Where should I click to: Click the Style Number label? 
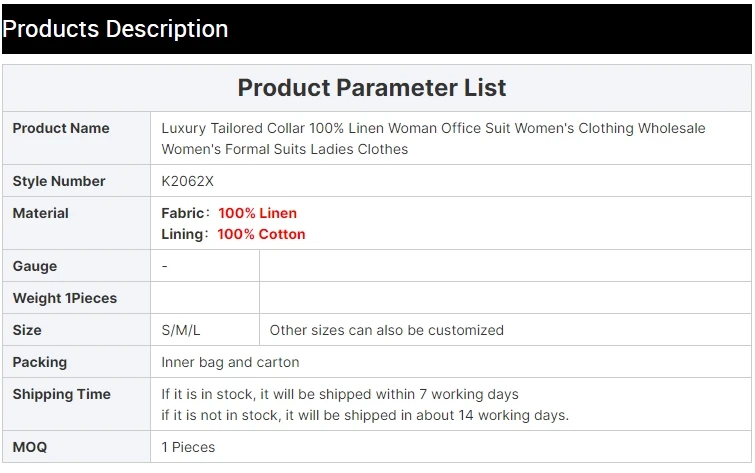pyautogui.click(x=59, y=181)
